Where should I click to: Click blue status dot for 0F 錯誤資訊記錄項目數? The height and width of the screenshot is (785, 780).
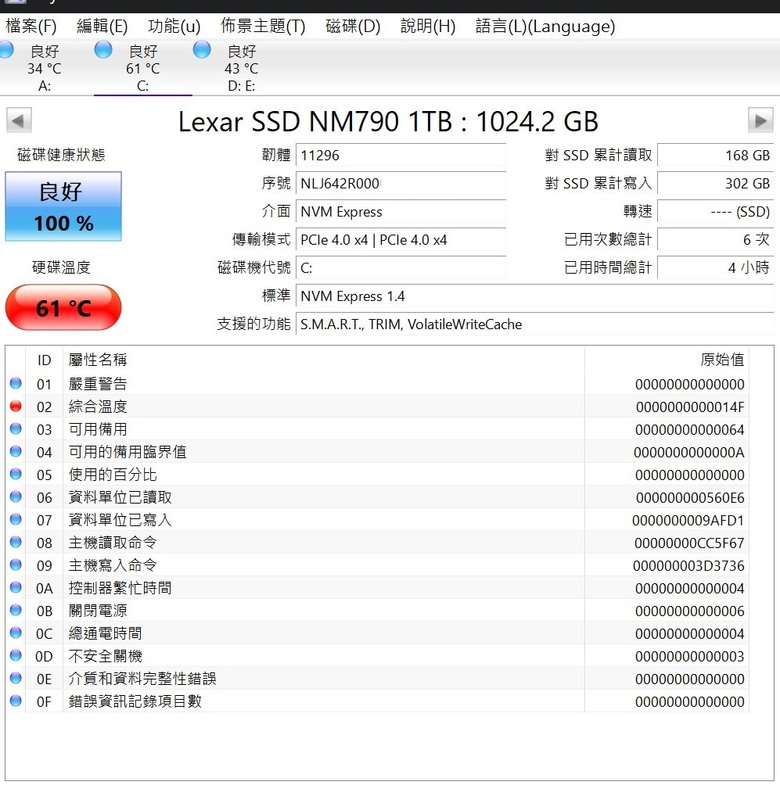point(16,700)
